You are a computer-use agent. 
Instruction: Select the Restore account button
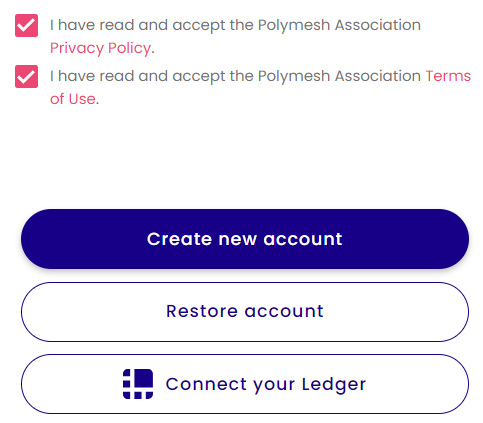(245, 312)
